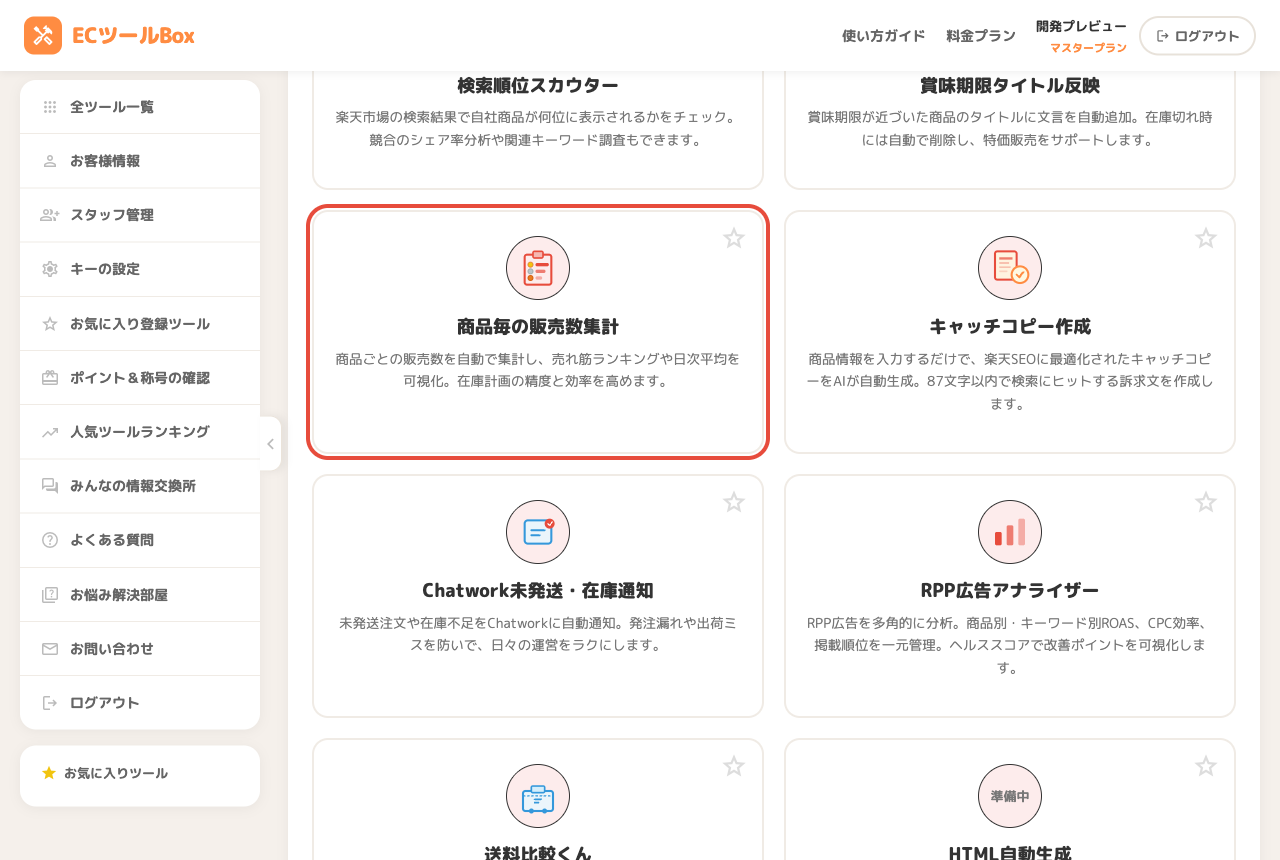This screenshot has height=860, width=1280.
Task: Favorite the 商品毎の販売数集計 tool with its star
Action: click(734, 238)
